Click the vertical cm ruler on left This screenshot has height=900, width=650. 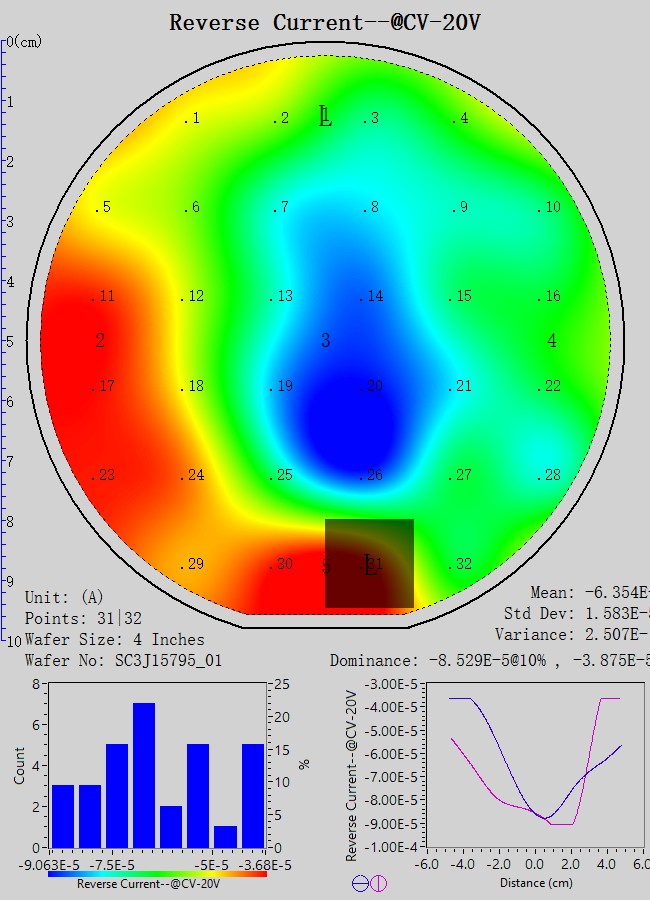click(5, 340)
